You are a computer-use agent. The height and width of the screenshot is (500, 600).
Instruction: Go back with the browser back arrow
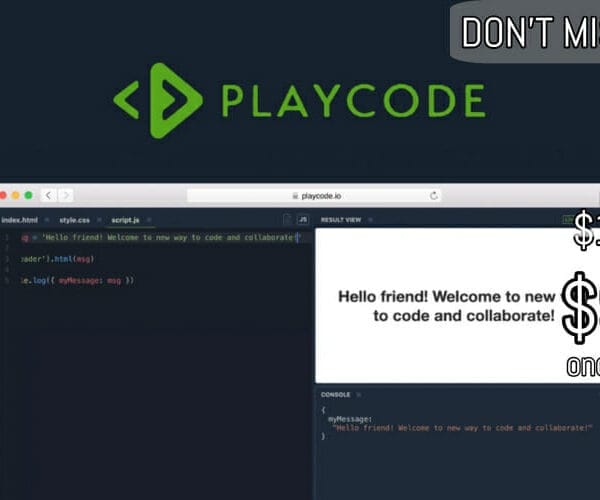tap(48, 195)
